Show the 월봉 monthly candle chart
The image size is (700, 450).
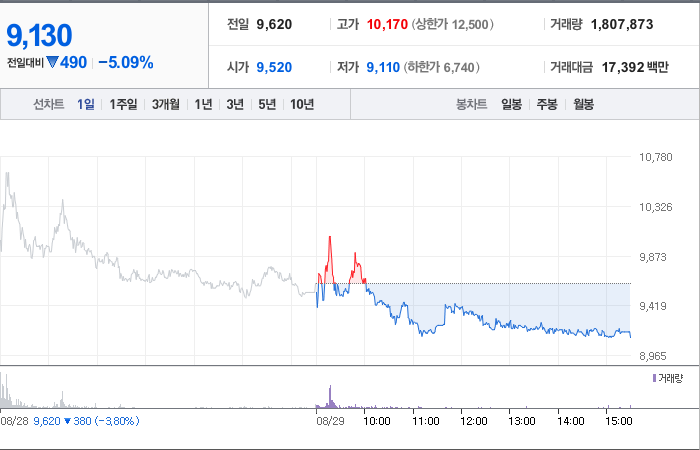point(583,104)
